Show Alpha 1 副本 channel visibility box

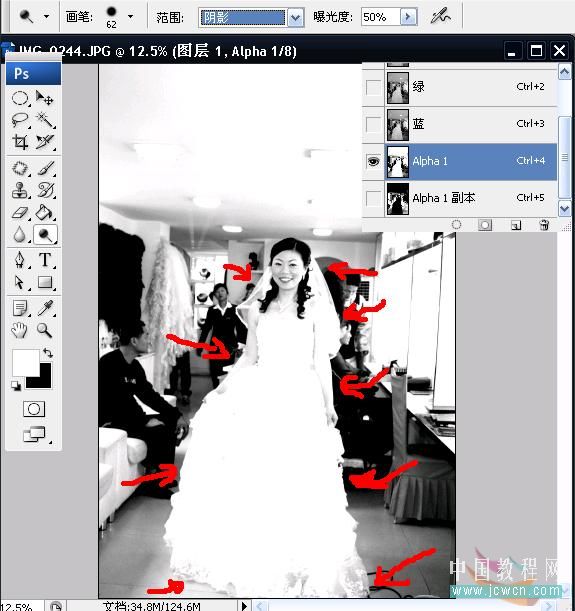(x=373, y=198)
